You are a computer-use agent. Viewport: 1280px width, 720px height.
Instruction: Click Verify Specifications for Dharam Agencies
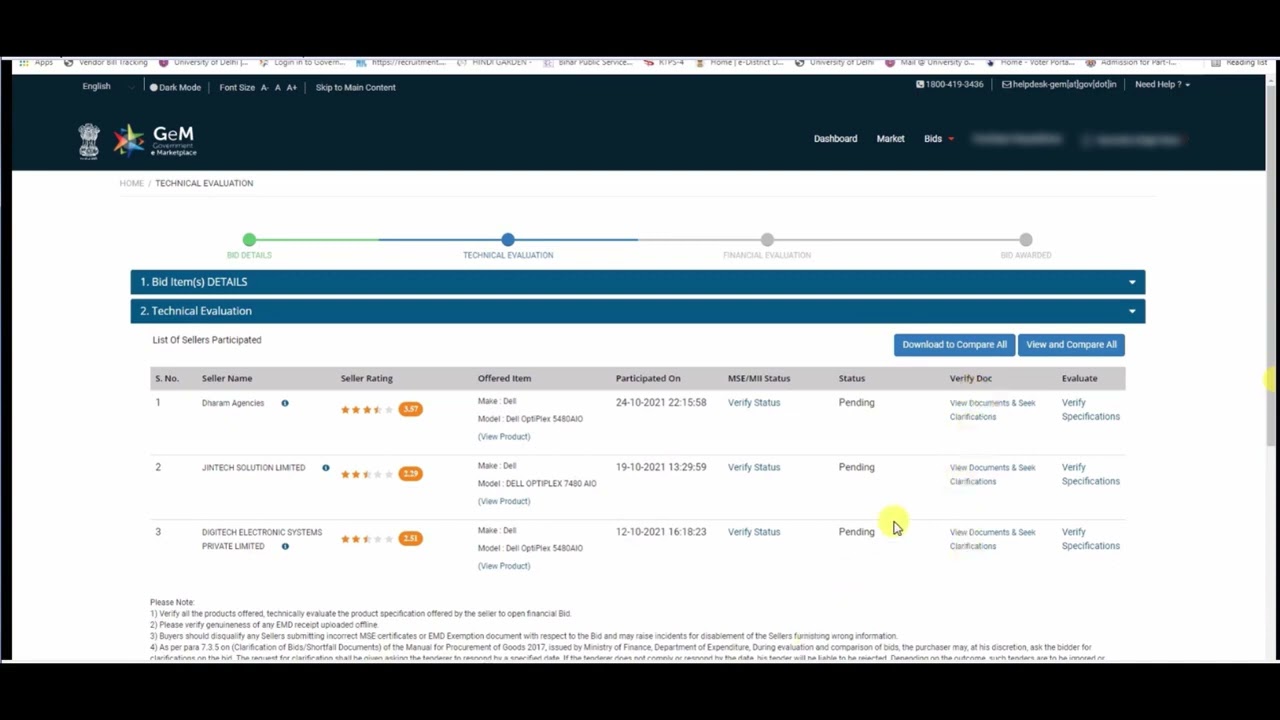1090,409
